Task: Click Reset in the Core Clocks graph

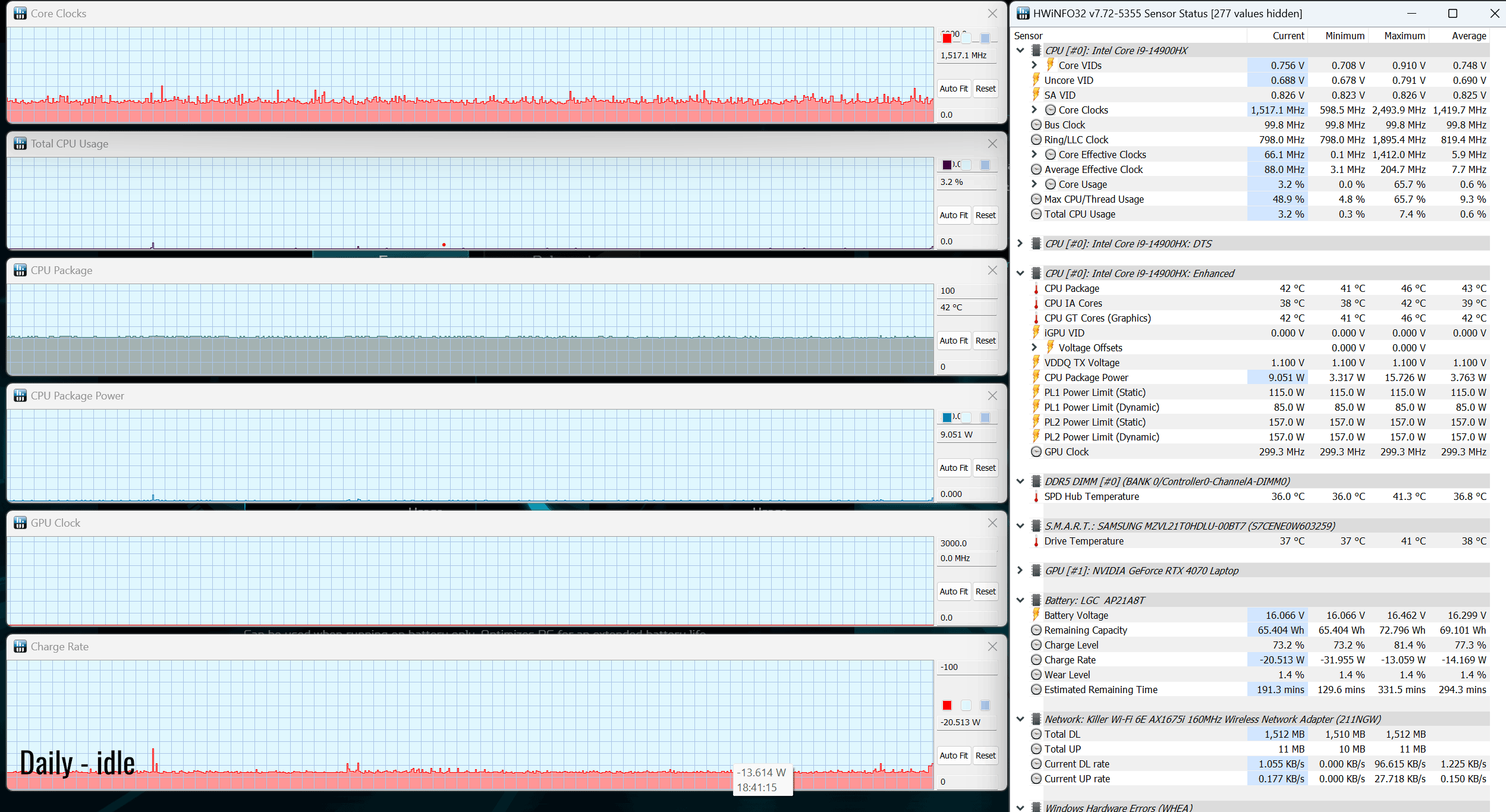Action: [985, 89]
